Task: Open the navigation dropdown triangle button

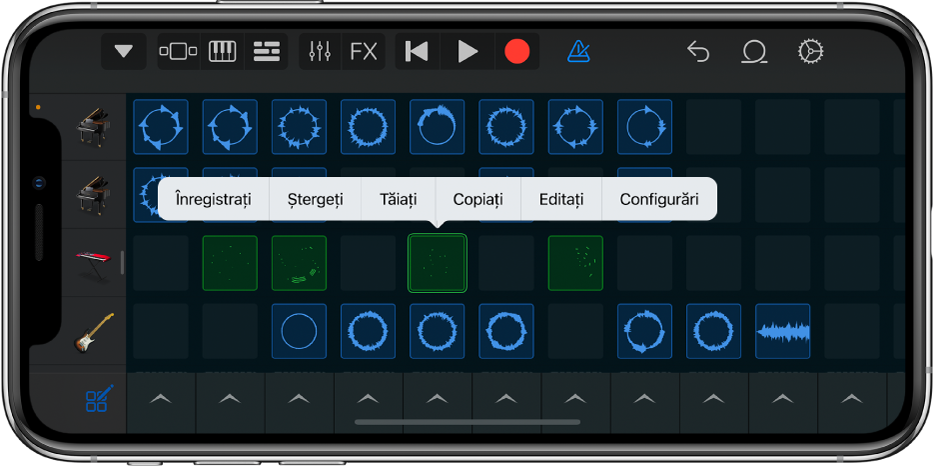Action: click(x=124, y=52)
